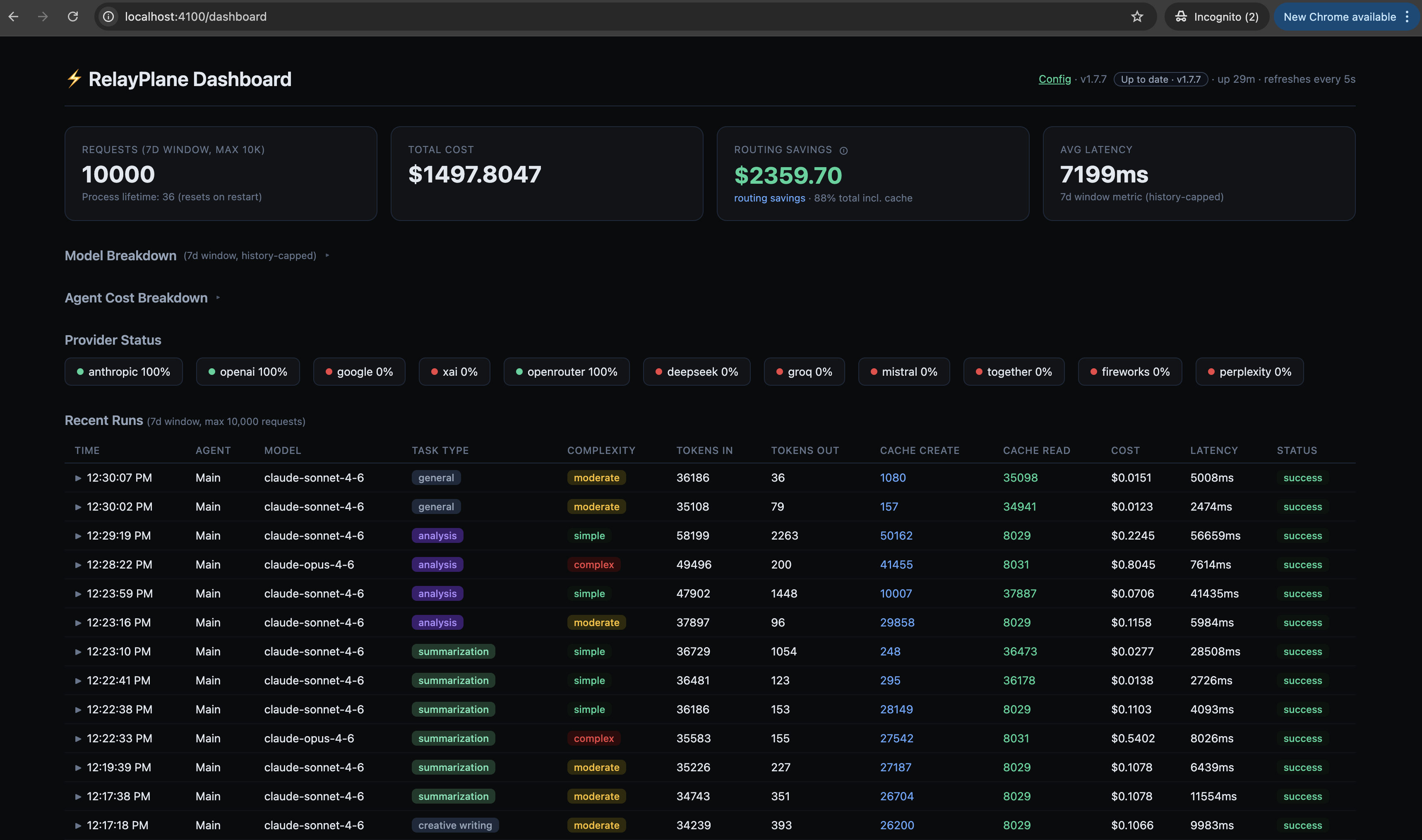The width and height of the screenshot is (1422, 840).
Task: Expand the Agent Cost Breakdown section
Action: coord(218,298)
